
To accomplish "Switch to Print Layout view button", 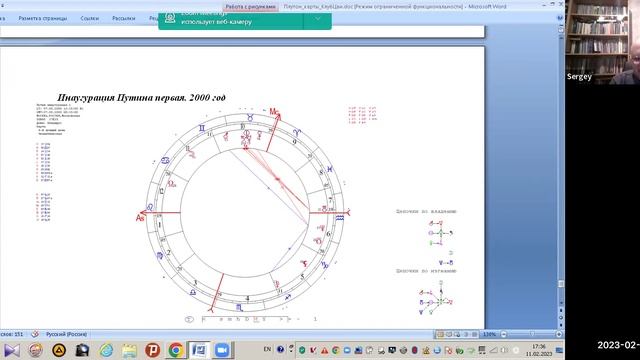I will point(440,334).
